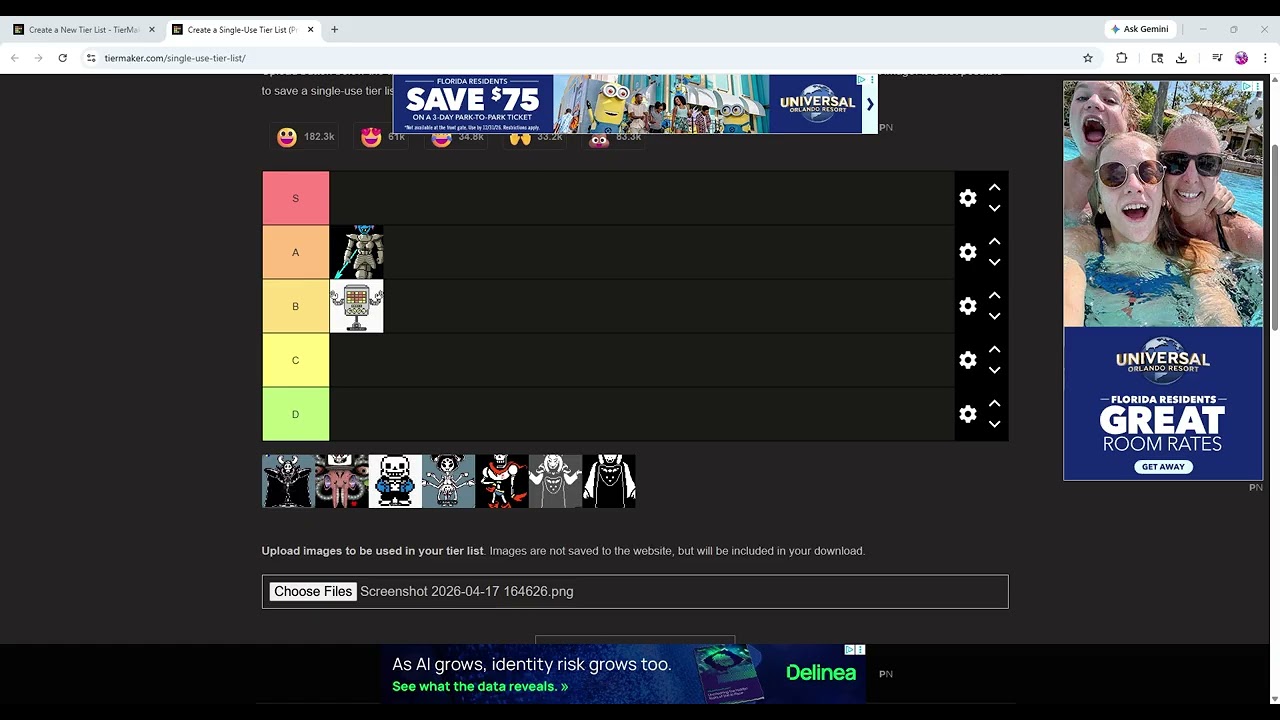Click the green D tier label
The image size is (1280, 720).
pyautogui.click(x=295, y=414)
